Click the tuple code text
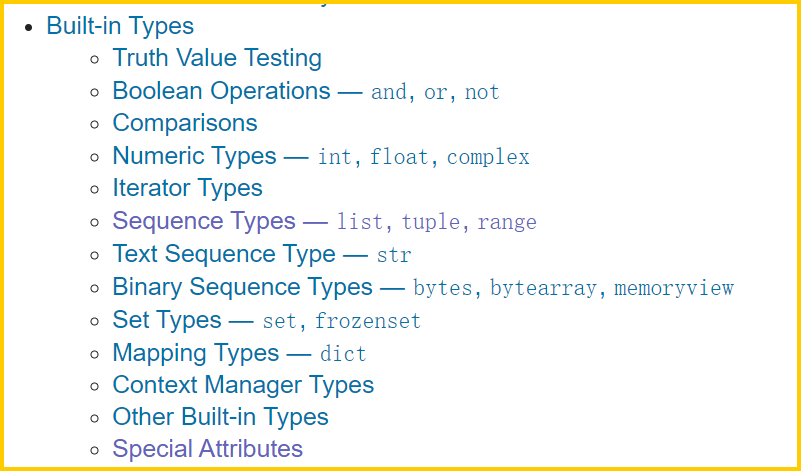This screenshot has height=471, width=801. 431,222
